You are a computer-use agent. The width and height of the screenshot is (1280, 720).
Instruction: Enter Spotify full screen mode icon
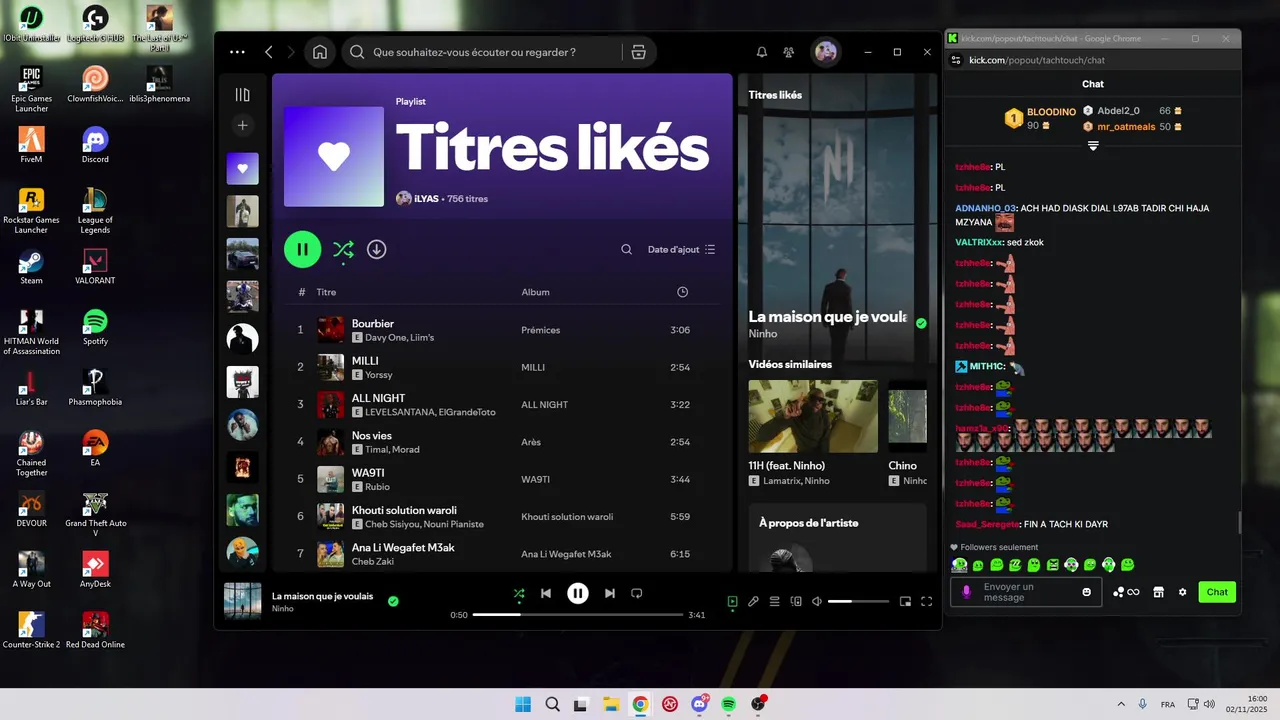coord(927,601)
